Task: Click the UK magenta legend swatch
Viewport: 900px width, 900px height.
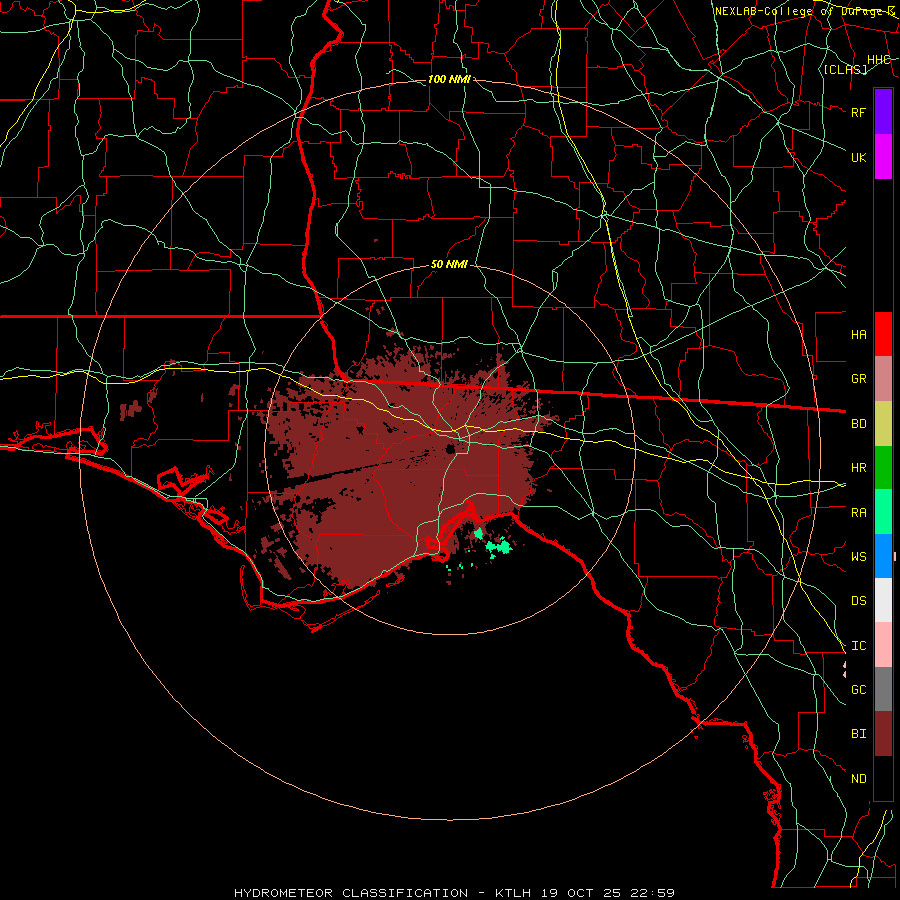Action: 883,157
